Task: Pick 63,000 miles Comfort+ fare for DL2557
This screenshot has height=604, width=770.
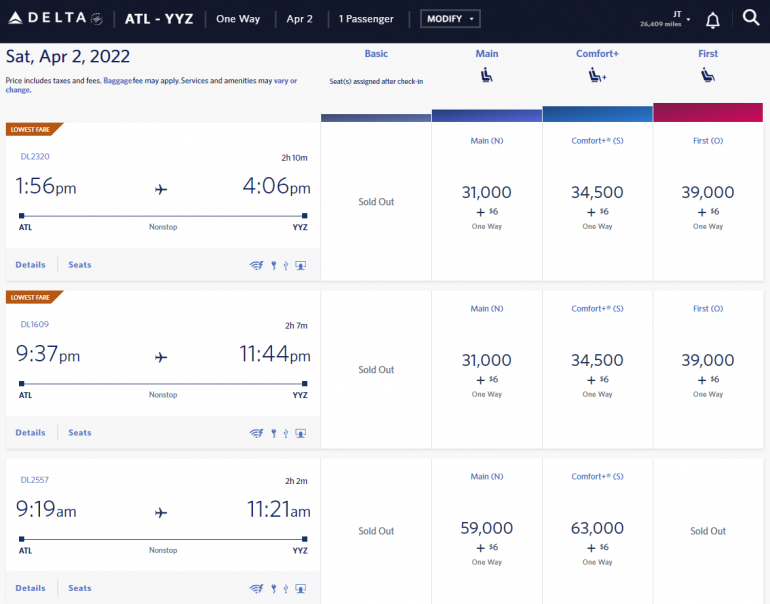Action: 597,536
